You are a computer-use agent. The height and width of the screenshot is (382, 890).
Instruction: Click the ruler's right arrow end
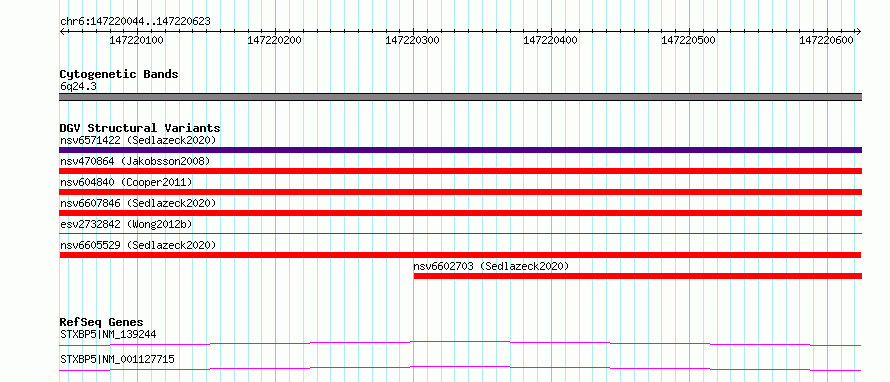859,31
